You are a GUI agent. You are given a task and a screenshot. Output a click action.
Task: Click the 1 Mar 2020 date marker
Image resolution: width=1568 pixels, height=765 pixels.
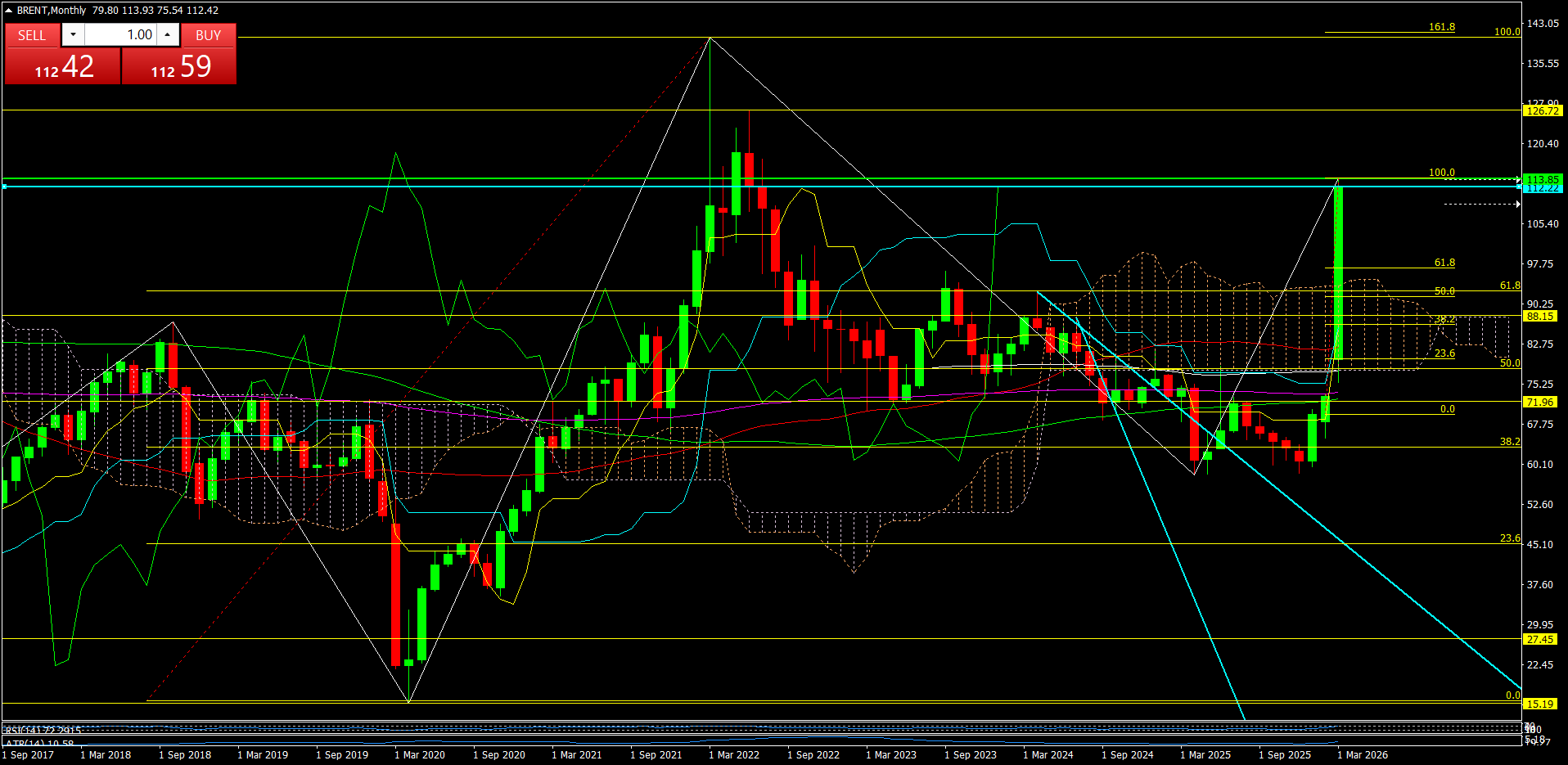420,755
